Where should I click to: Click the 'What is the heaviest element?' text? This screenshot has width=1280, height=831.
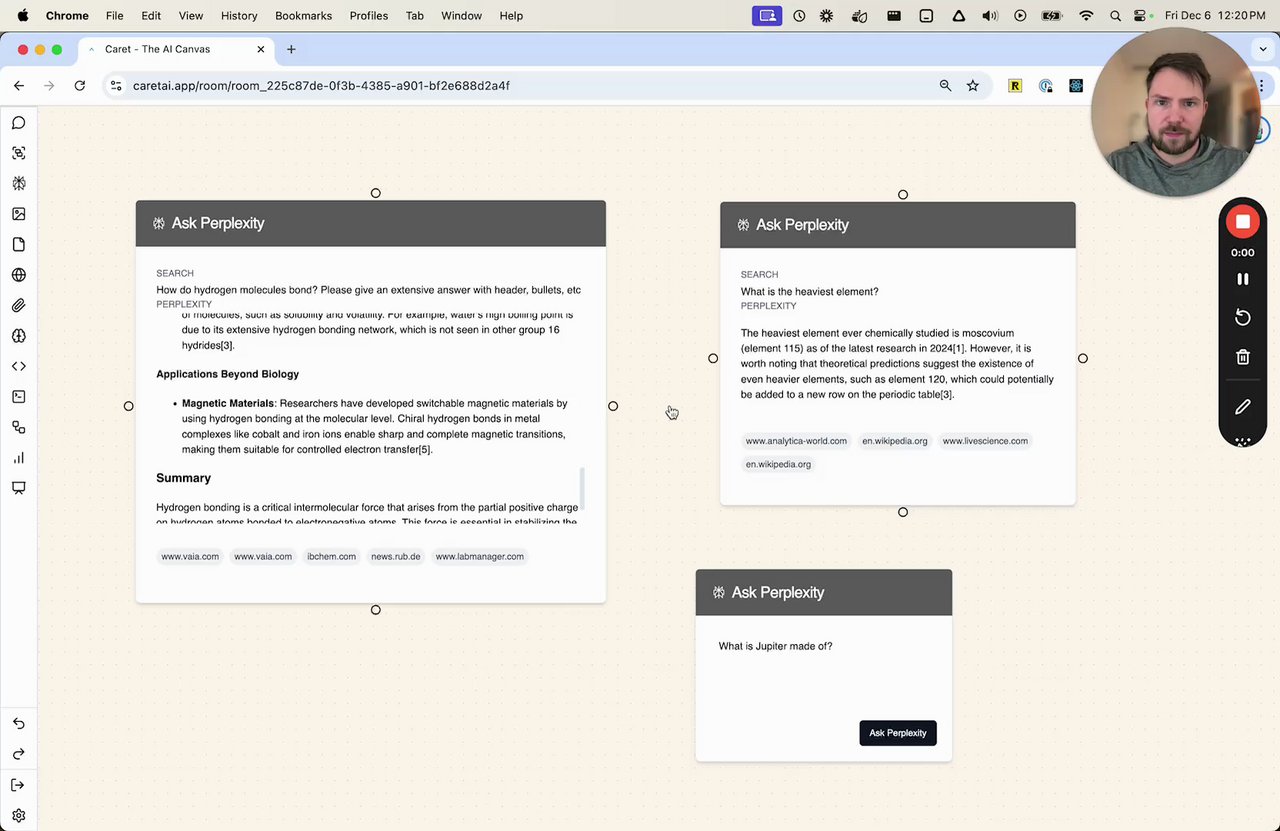(809, 292)
